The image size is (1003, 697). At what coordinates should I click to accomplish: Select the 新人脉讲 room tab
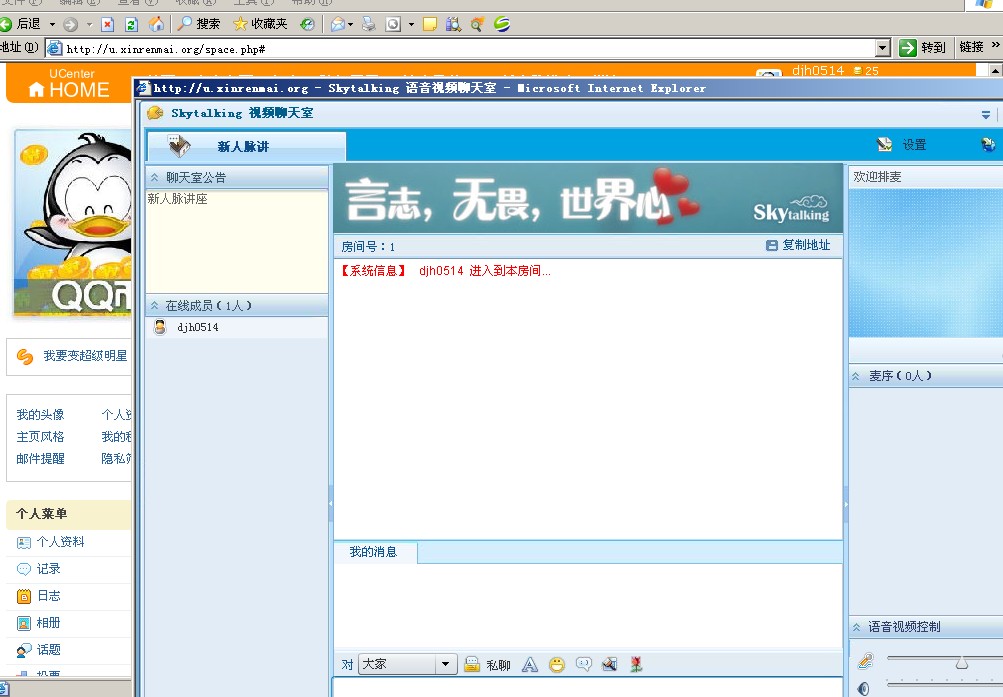[246, 146]
